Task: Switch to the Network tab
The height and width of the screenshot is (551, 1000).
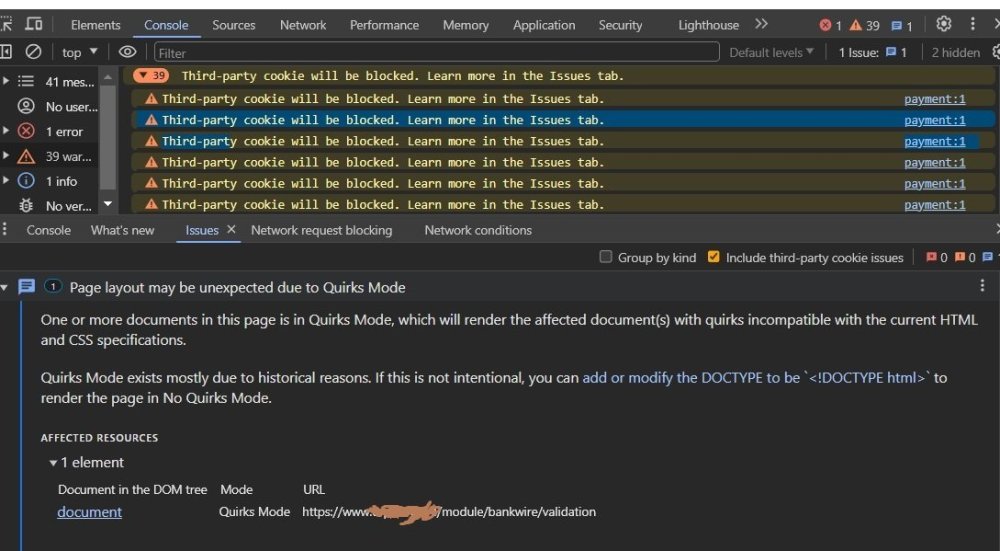Action: (303, 25)
